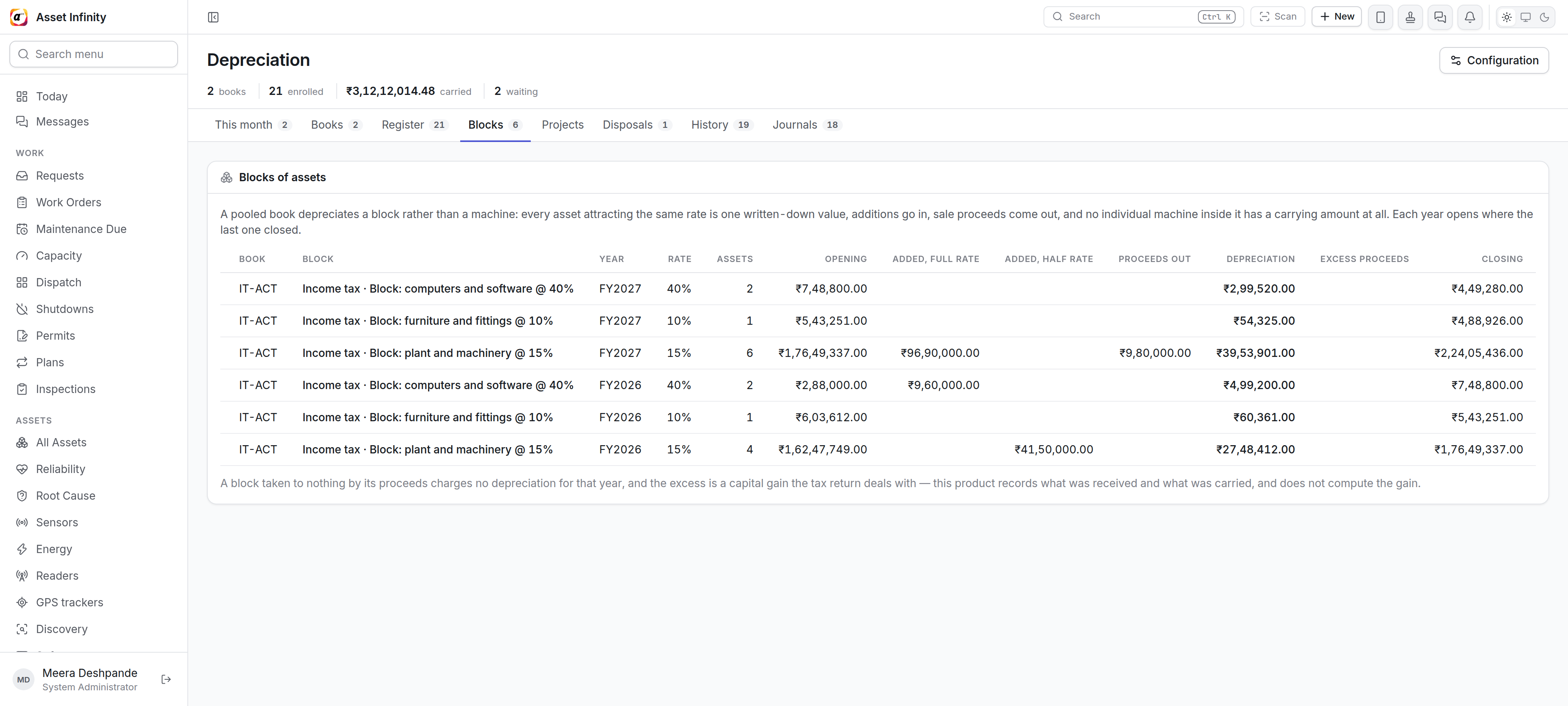
Task: Open the mobile device view icon
Action: pos(1381,17)
